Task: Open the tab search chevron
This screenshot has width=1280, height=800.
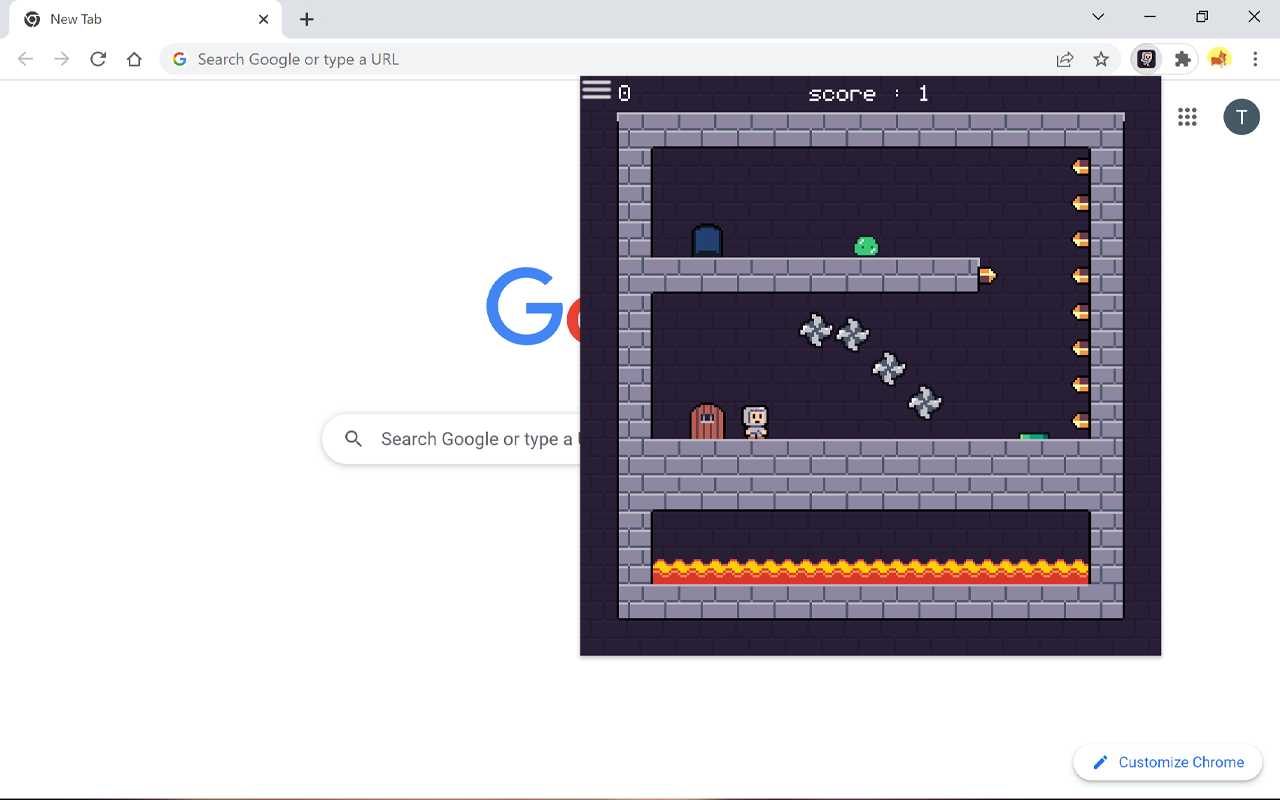Action: (1098, 17)
